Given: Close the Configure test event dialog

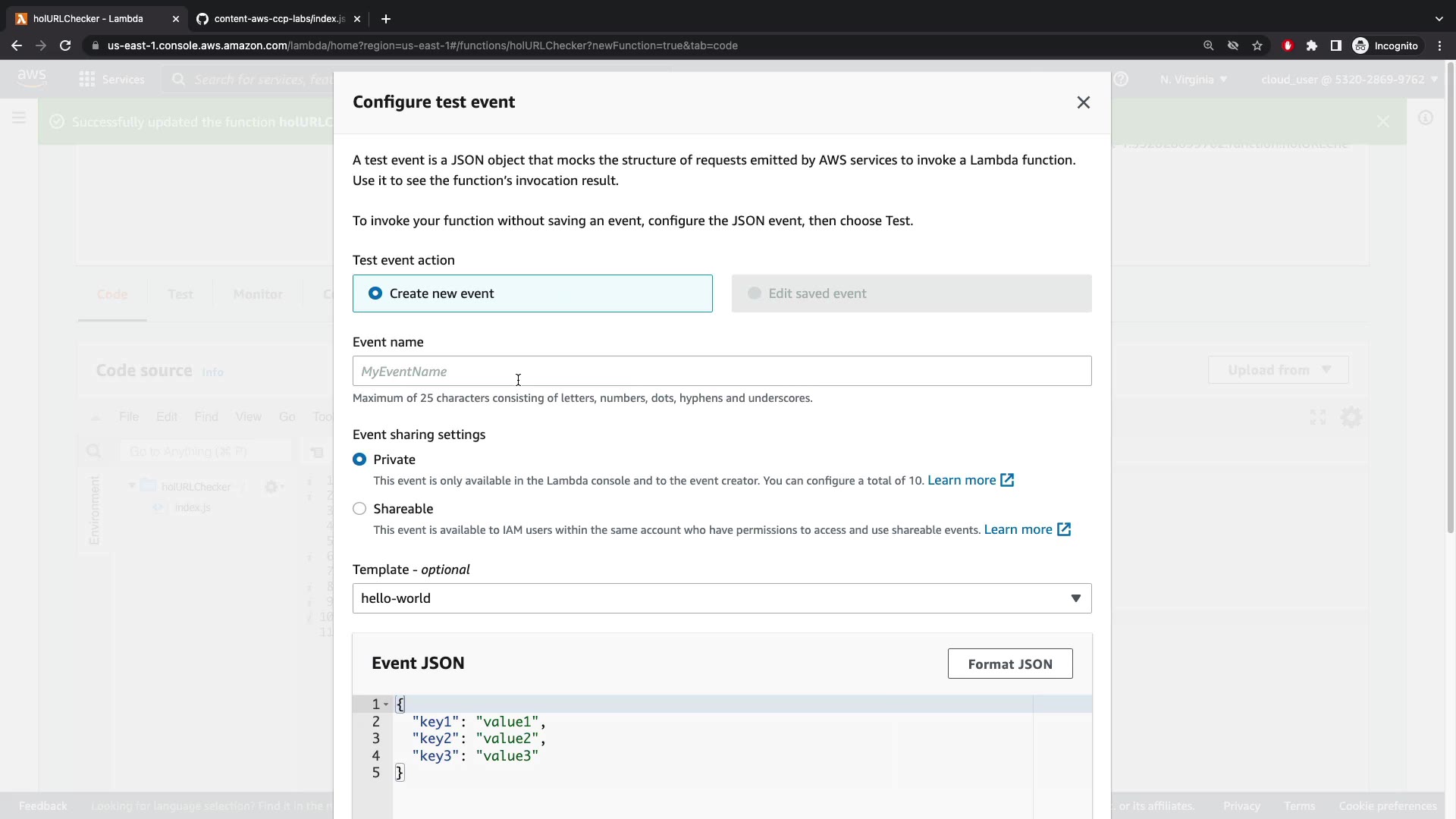Looking at the screenshot, I should pos(1083,102).
